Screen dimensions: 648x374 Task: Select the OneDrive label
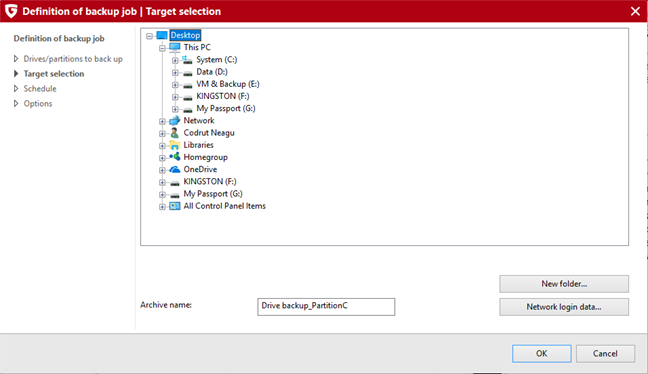200,169
